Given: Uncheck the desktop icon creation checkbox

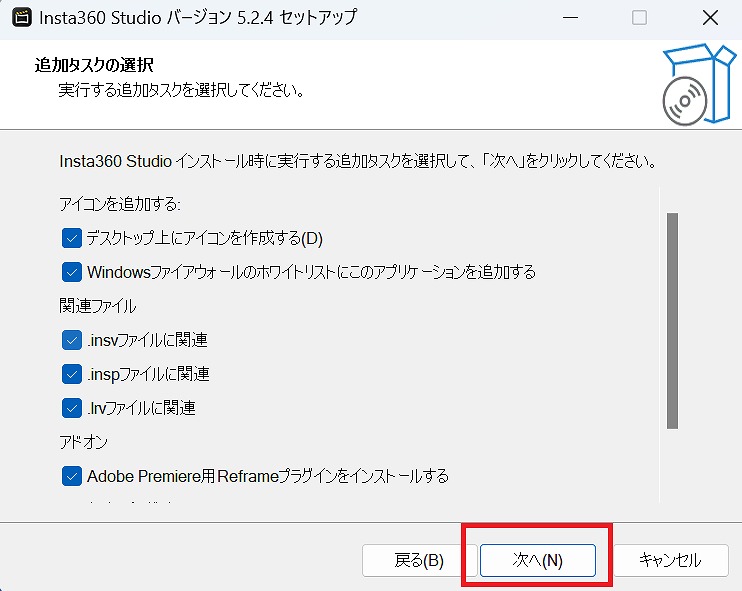Looking at the screenshot, I should 71,238.
